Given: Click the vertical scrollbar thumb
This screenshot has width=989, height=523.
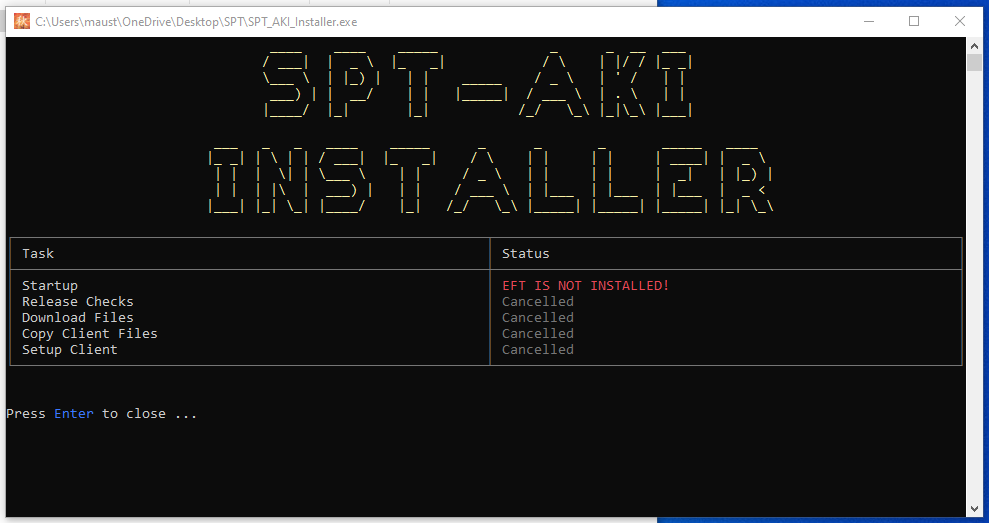Looking at the screenshot, I should [974, 63].
